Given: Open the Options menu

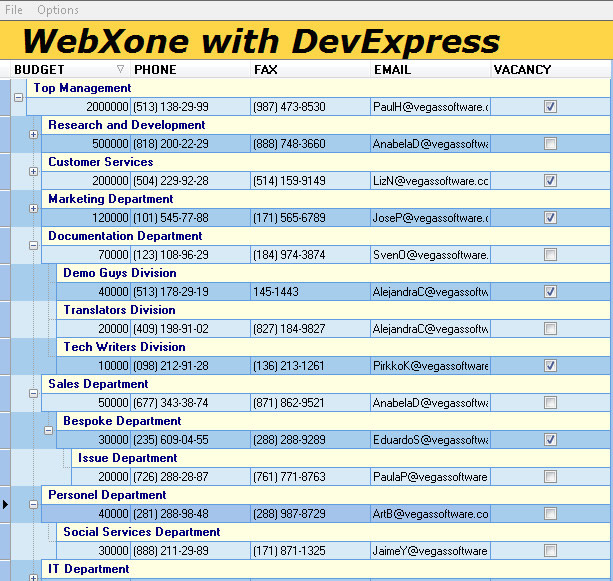Looking at the screenshot, I should pyautogui.click(x=58, y=10).
